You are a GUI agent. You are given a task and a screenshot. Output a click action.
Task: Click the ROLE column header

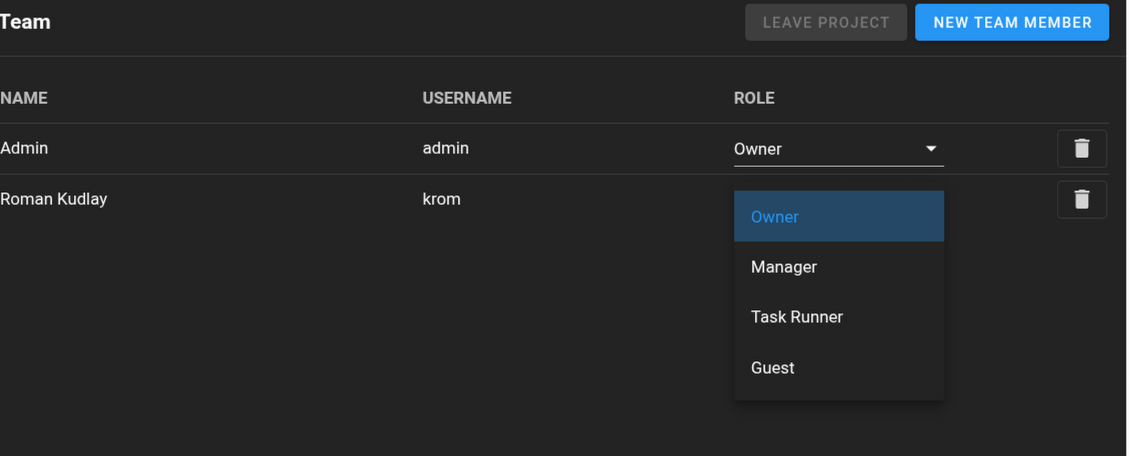click(754, 98)
